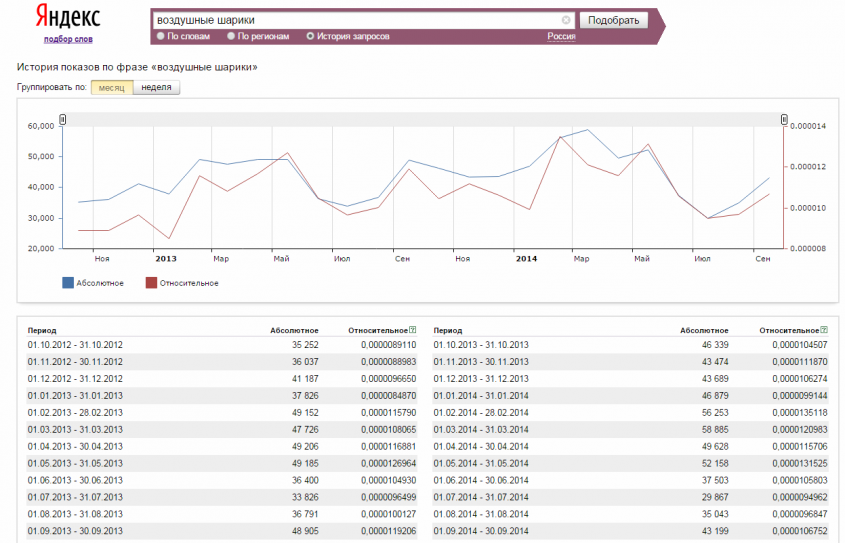Click the Абсолютное header in right table
Viewport: 845px width, 543px height.
click(704, 330)
